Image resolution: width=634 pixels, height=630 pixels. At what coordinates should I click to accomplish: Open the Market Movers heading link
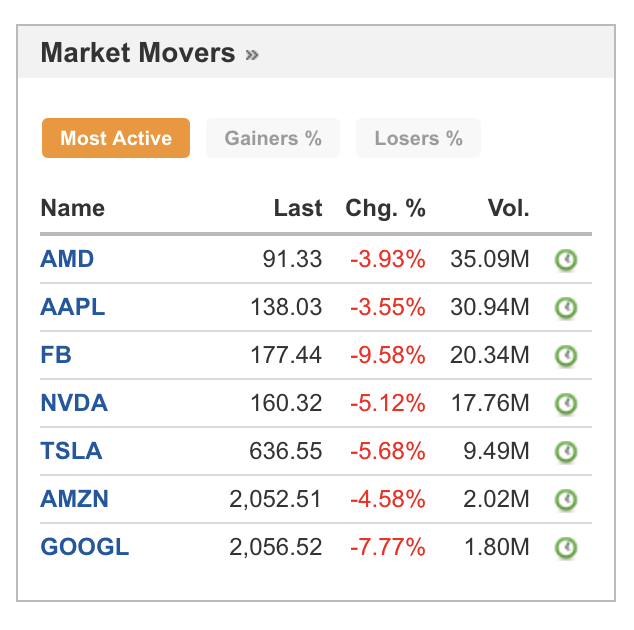click(x=138, y=53)
